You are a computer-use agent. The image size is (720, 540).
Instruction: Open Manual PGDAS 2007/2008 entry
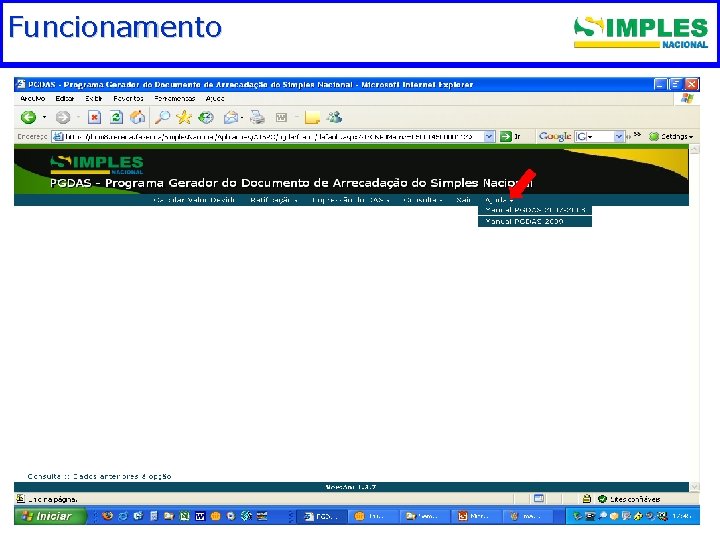click(535, 210)
